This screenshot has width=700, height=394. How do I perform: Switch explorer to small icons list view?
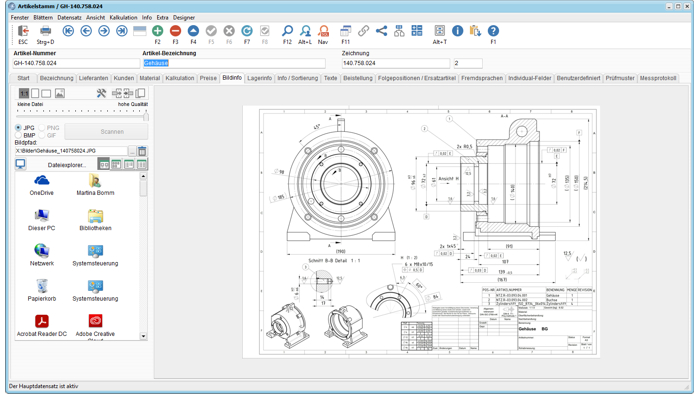click(x=116, y=165)
